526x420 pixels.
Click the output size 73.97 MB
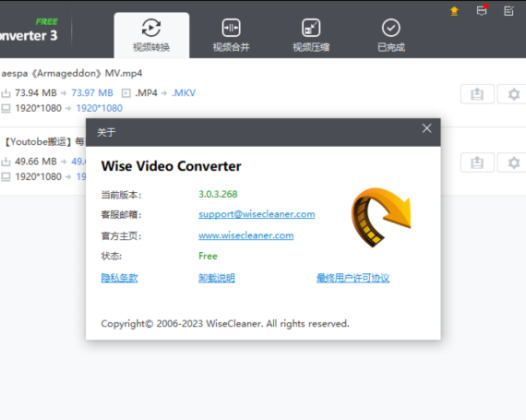coord(92,93)
